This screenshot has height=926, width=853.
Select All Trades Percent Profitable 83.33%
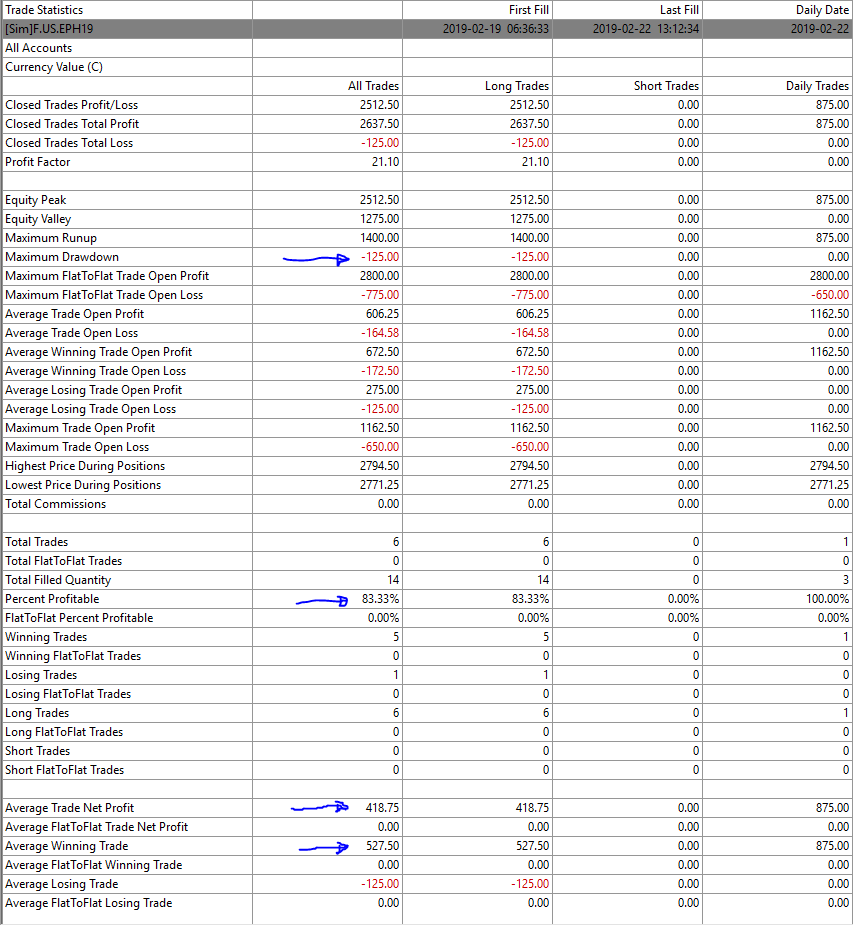[380, 599]
